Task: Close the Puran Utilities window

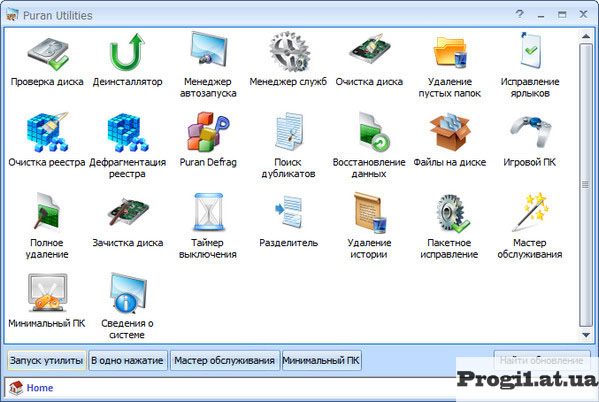Action: point(583,15)
